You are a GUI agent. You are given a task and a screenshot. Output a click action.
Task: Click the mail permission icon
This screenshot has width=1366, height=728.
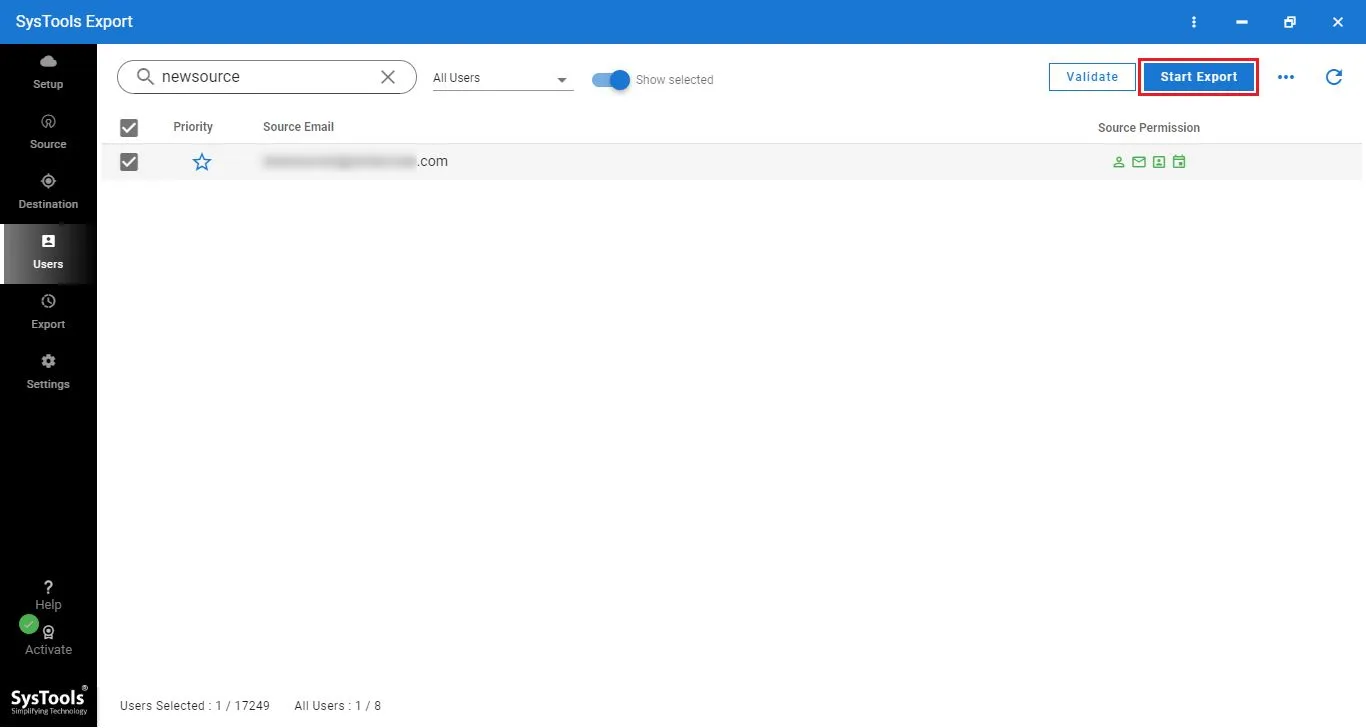pos(1139,162)
